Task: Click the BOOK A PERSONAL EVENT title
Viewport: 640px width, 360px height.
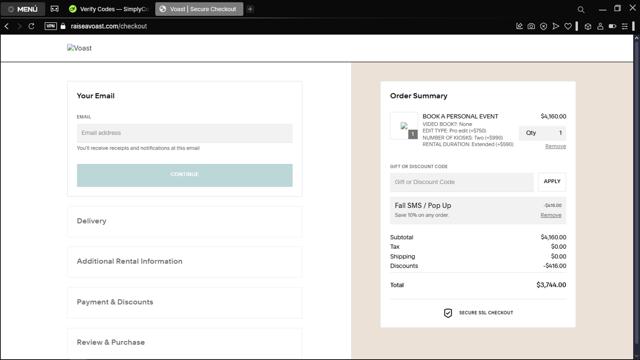Action: pyautogui.click(x=460, y=116)
